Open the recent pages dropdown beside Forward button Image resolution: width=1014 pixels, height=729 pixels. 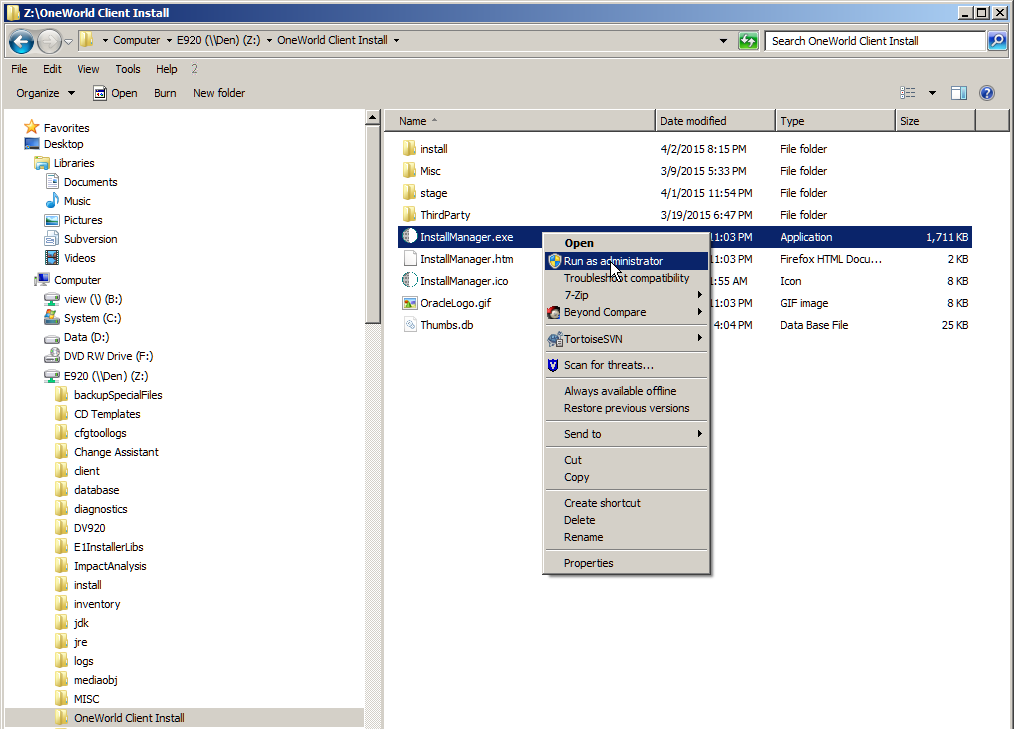(69, 42)
